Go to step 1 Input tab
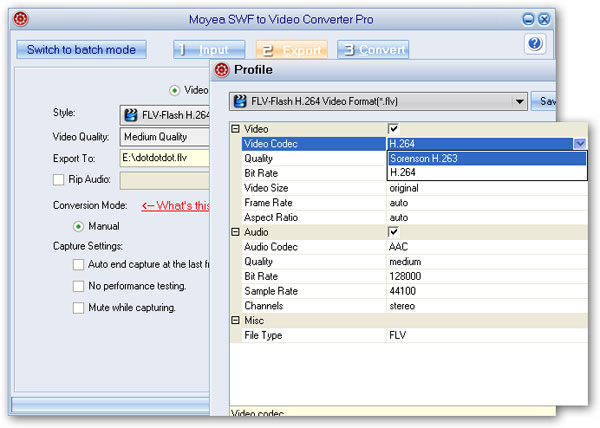Viewport: 600px width, 428px height. tap(209, 50)
